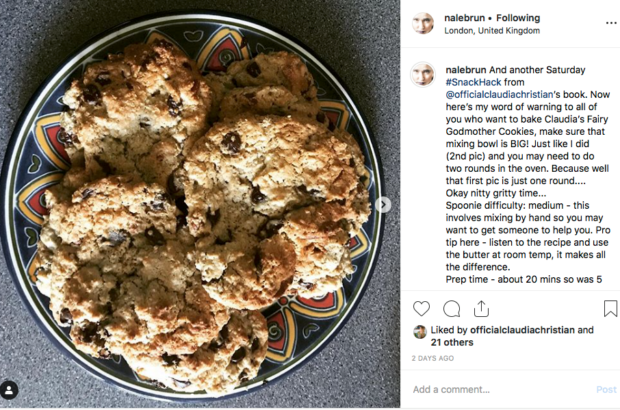Visit the @officialclaudiachristian mention in the caption
Image resolution: width=620 pixels, height=410 pixels.
(499, 94)
